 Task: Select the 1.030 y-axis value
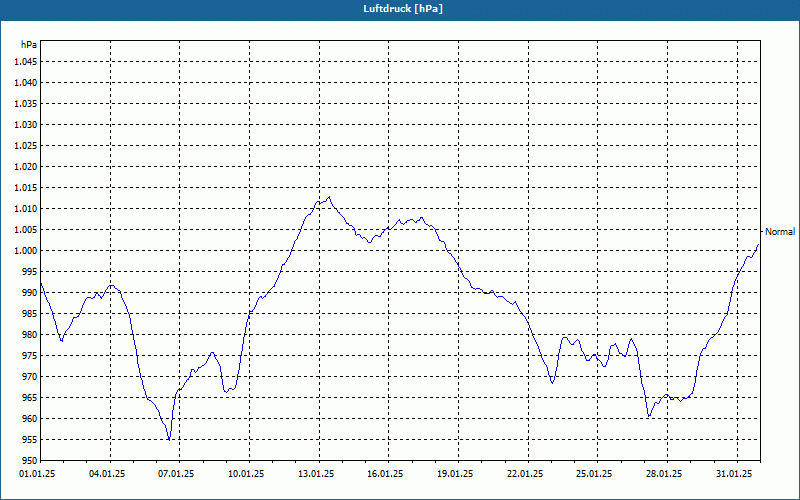(27, 124)
